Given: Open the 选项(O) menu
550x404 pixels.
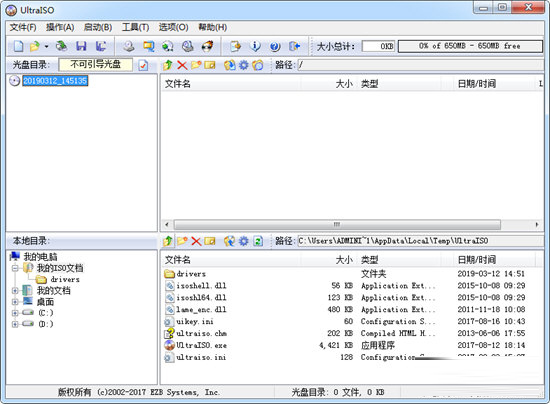Looking at the screenshot, I should (173, 27).
